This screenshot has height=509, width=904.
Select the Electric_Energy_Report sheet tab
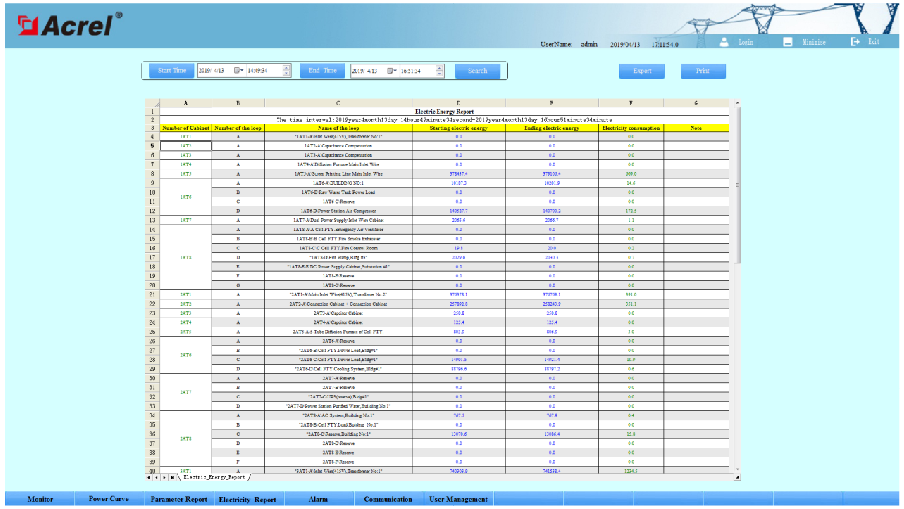(213, 478)
